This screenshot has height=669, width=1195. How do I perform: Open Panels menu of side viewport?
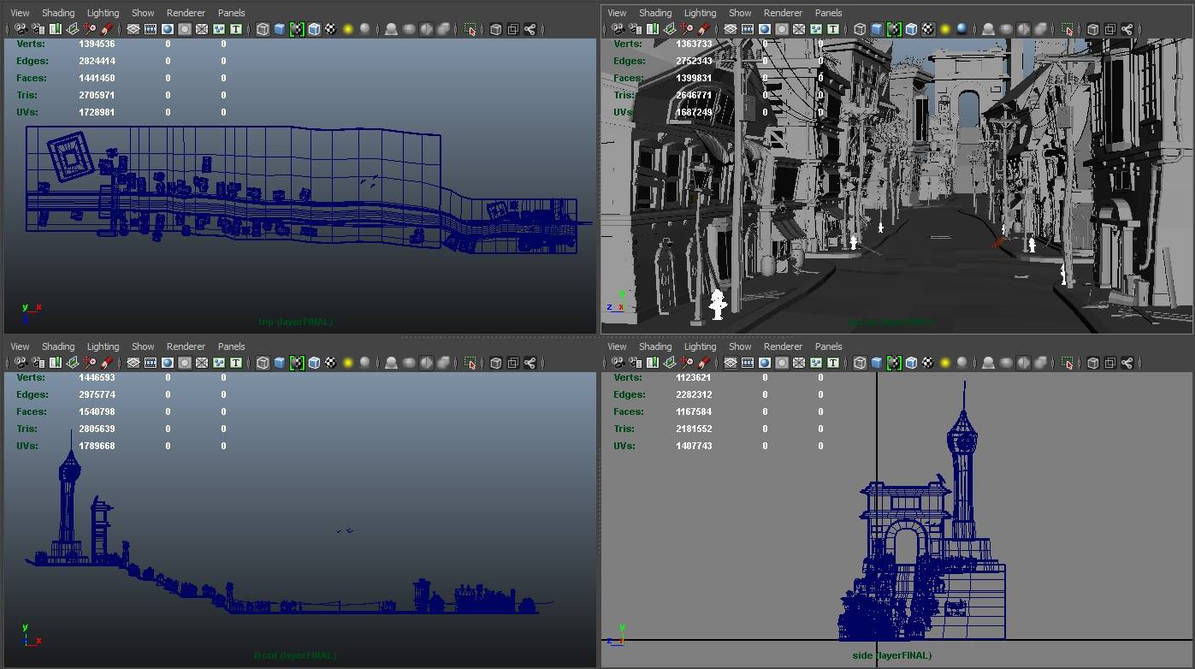tap(828, 347)
